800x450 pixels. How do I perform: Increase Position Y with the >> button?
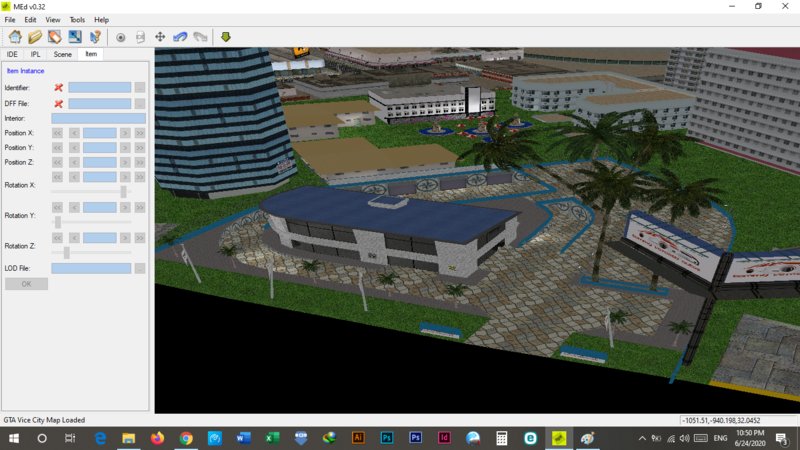click(x=140, y=148)
